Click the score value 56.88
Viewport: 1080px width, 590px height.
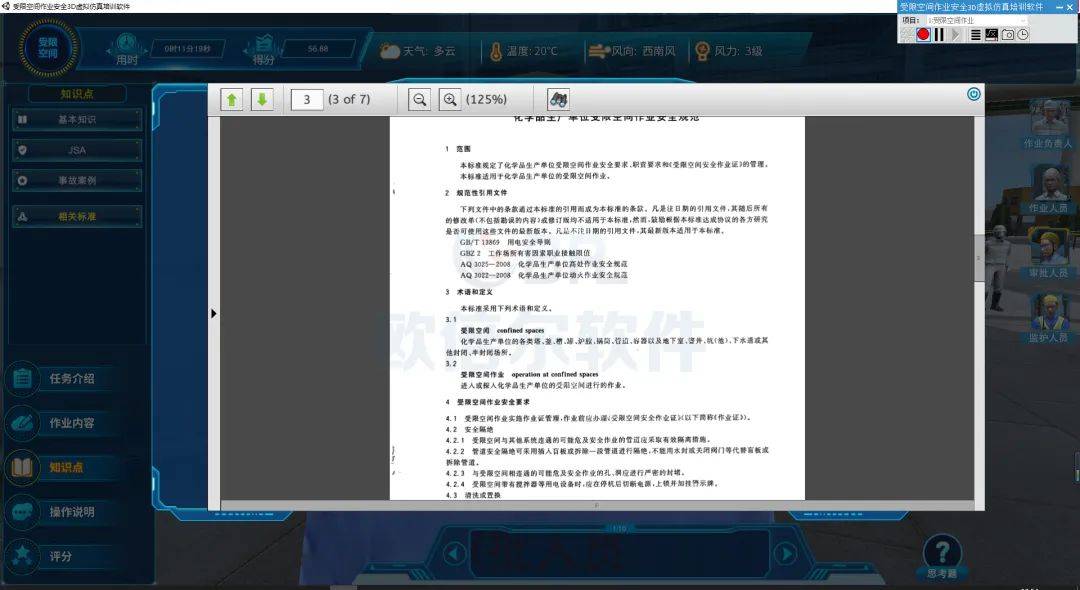[x=318, y=49]
